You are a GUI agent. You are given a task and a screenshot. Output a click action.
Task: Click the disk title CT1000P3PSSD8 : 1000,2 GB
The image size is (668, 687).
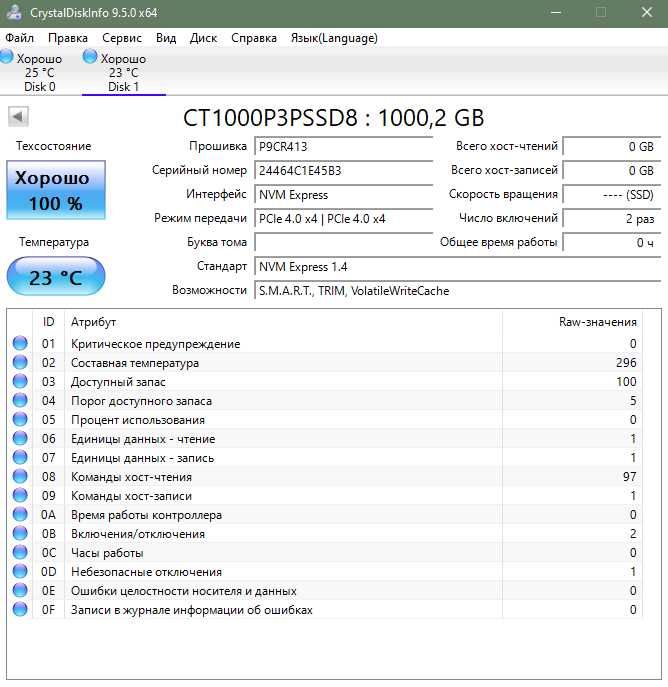(x=333, y=117)
